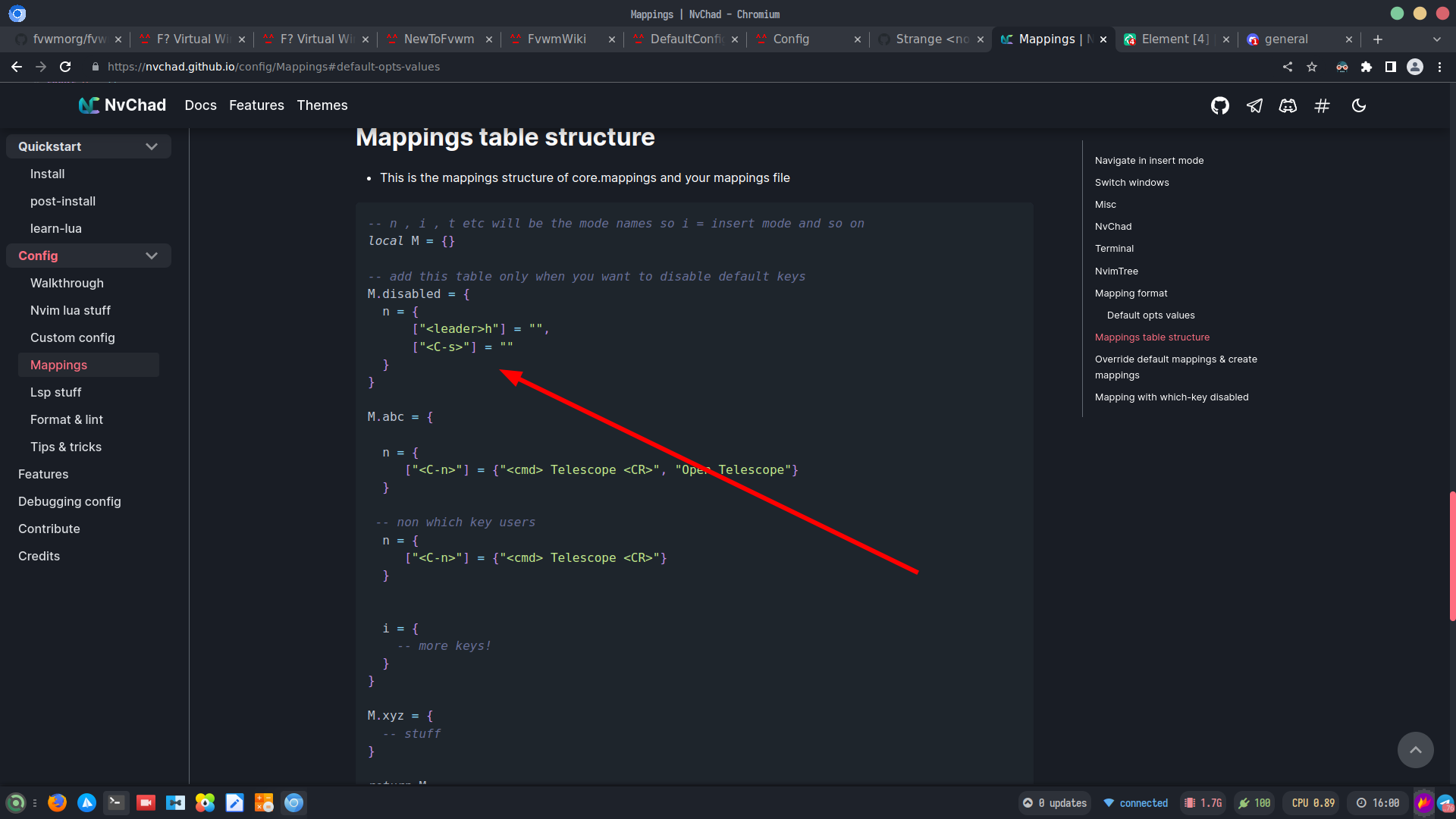Open the Features header menu item

click(x=256, y=105)
